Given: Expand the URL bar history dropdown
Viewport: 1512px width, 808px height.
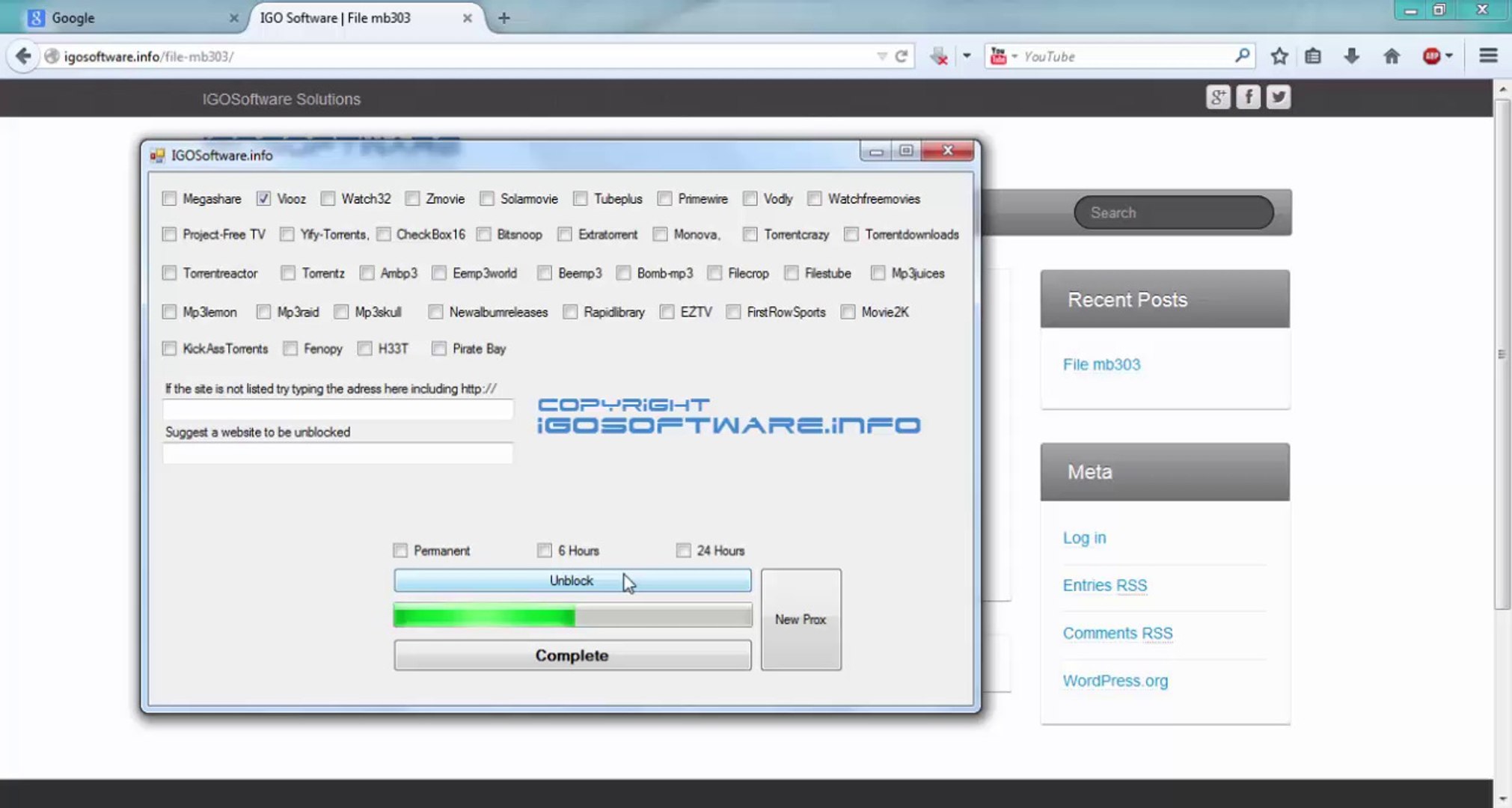Looking at the screenshot, I should pyautogui.click(x=881, y=56).
